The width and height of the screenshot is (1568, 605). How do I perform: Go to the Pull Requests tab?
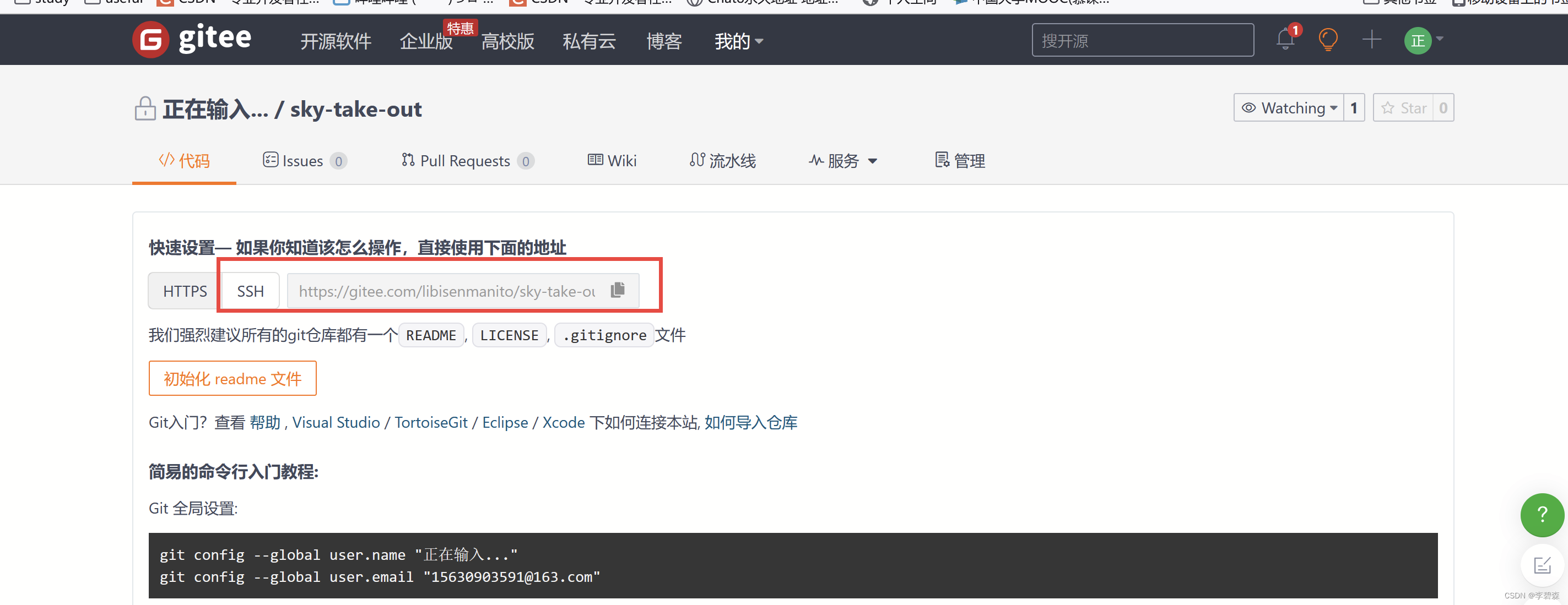click(465, 161)
